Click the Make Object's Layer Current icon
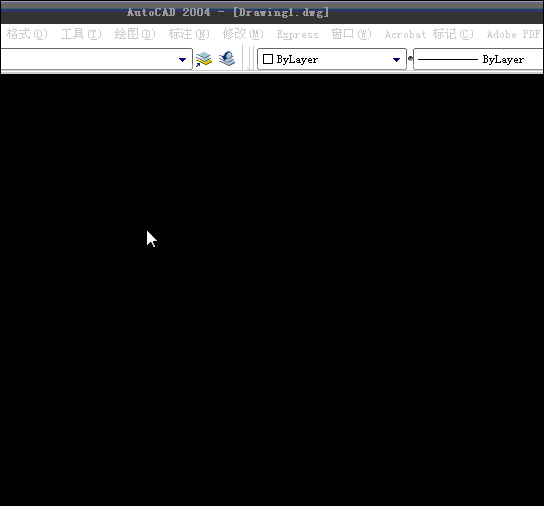544x506 pixels. 204,59
